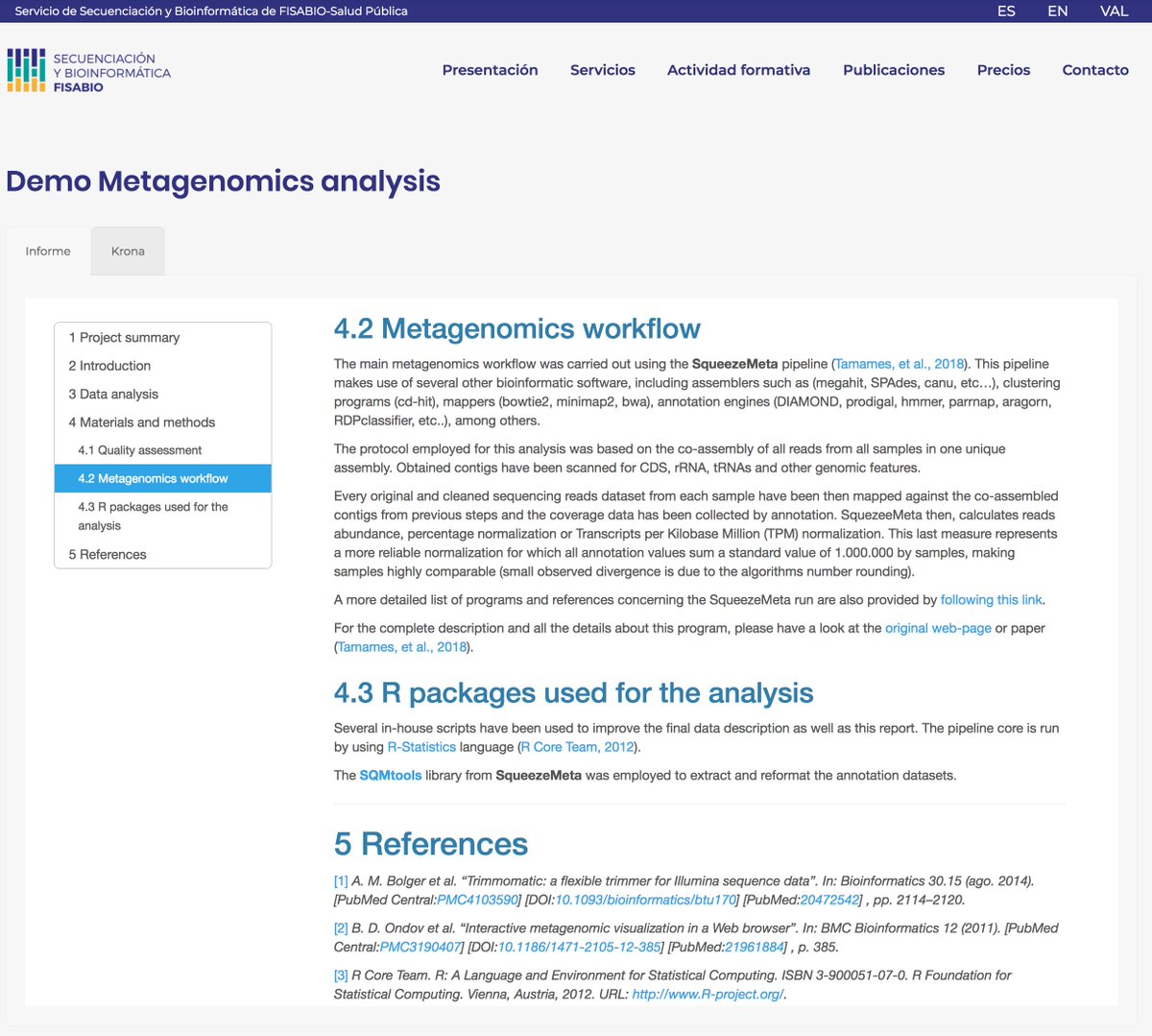Select 4.2 Metagenomics workflow in sidebar
Viewport: 1152px width, 1036px height.
click(163, 478)
